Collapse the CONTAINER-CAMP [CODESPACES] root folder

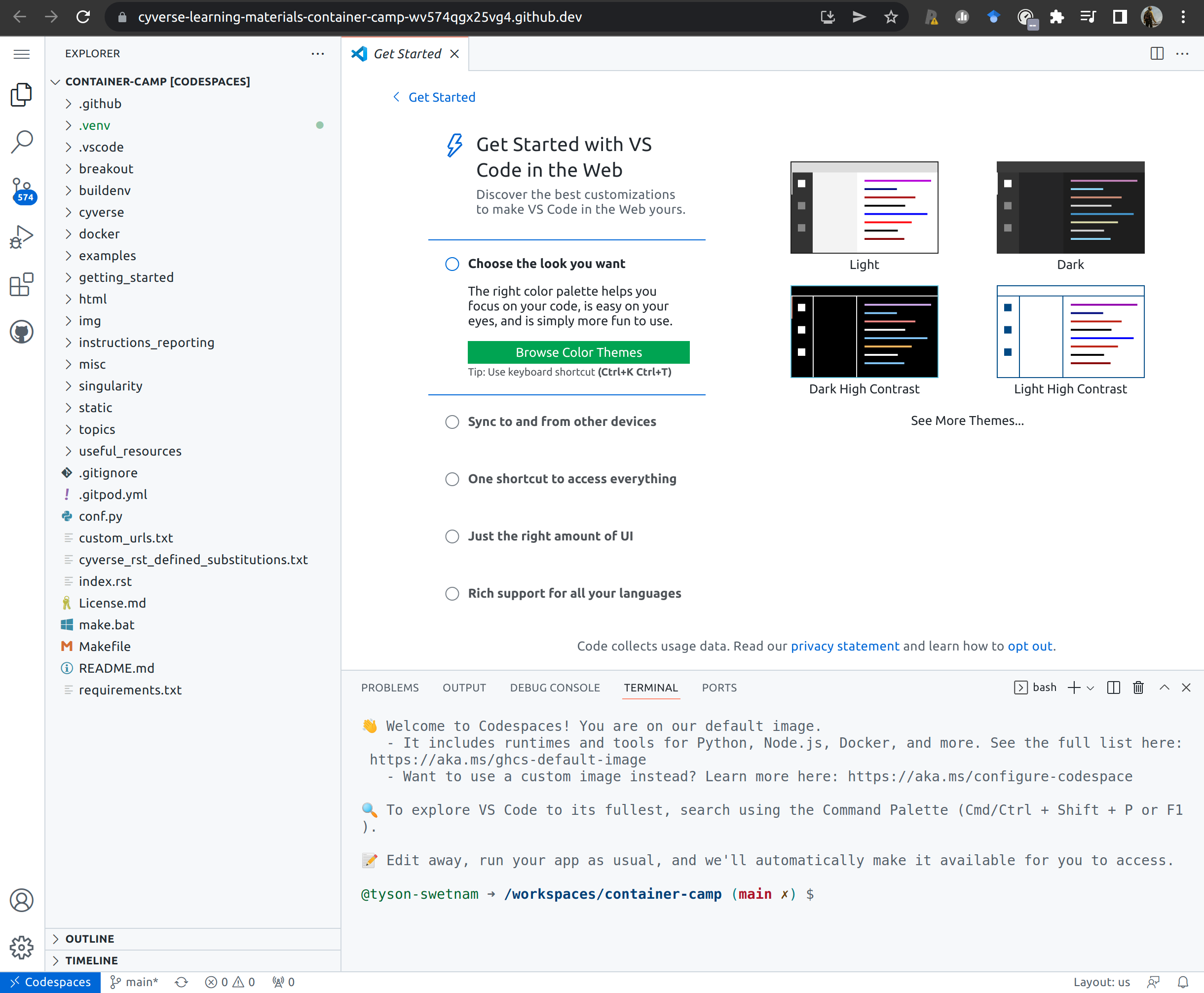pyautogui.click(x=193, y=82)
